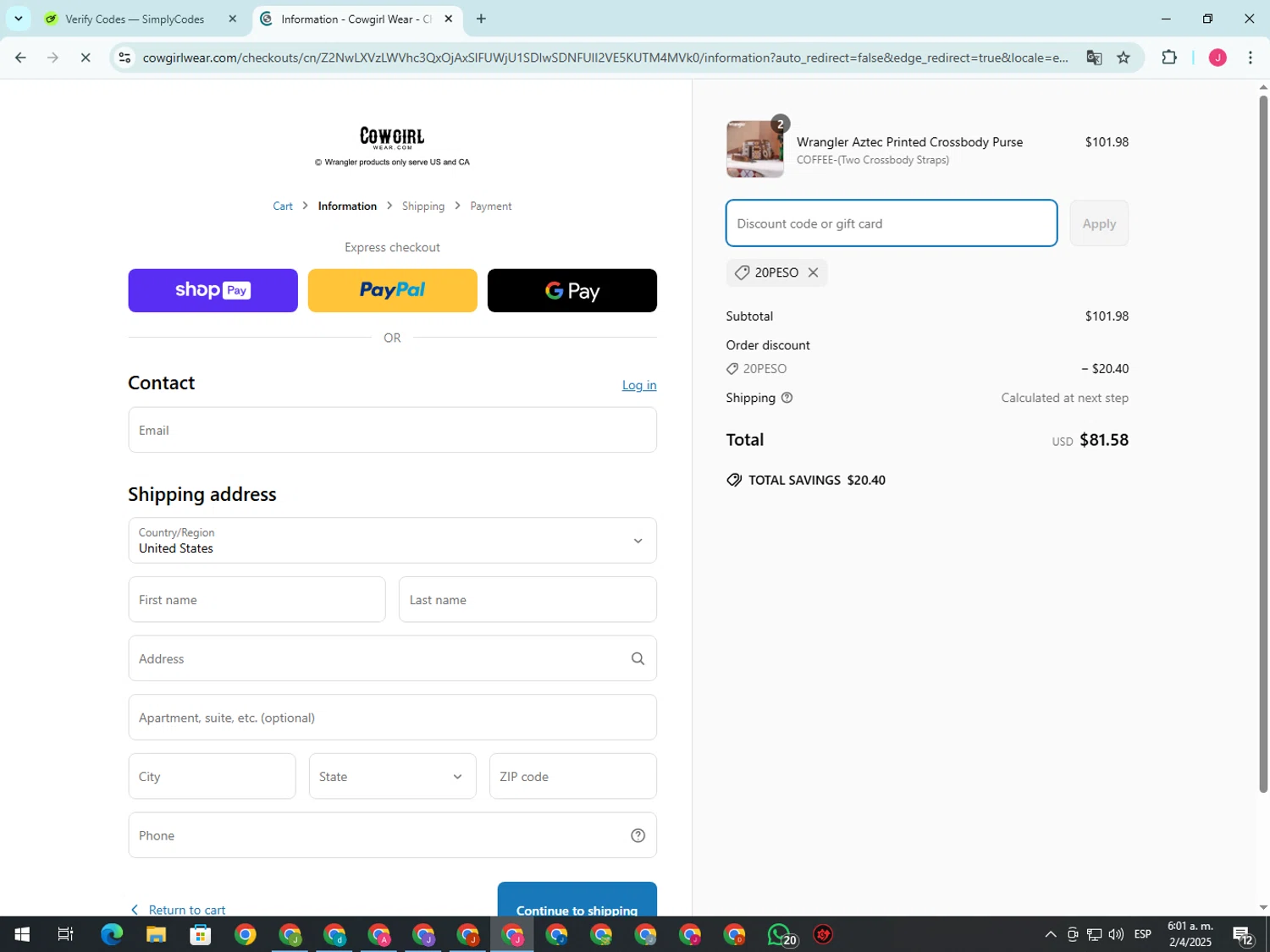Open the Chrome profile avatar J
The image size is (1270, 952).
[1218, 58]
